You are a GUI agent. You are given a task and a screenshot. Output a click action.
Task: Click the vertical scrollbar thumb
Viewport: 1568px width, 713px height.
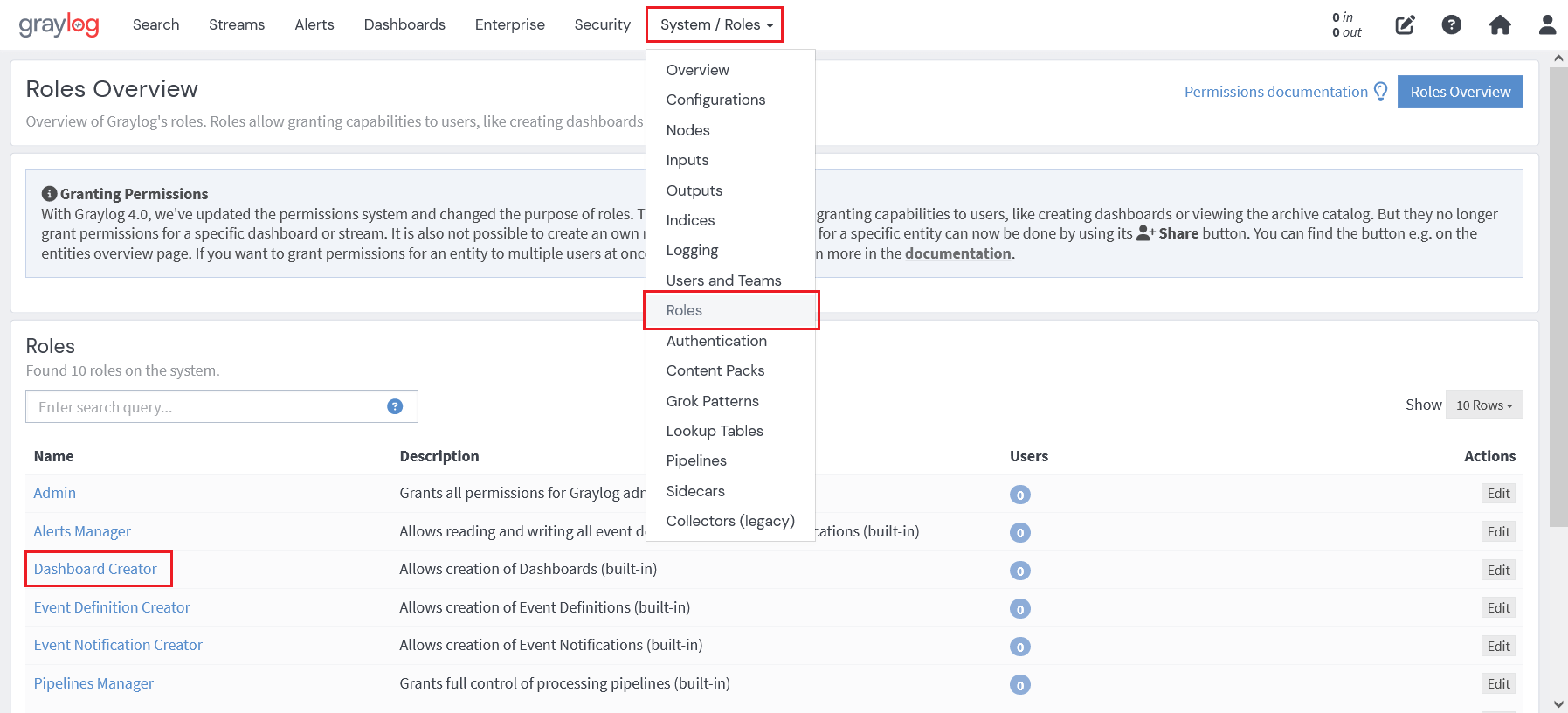click(x=1559, y=297)
